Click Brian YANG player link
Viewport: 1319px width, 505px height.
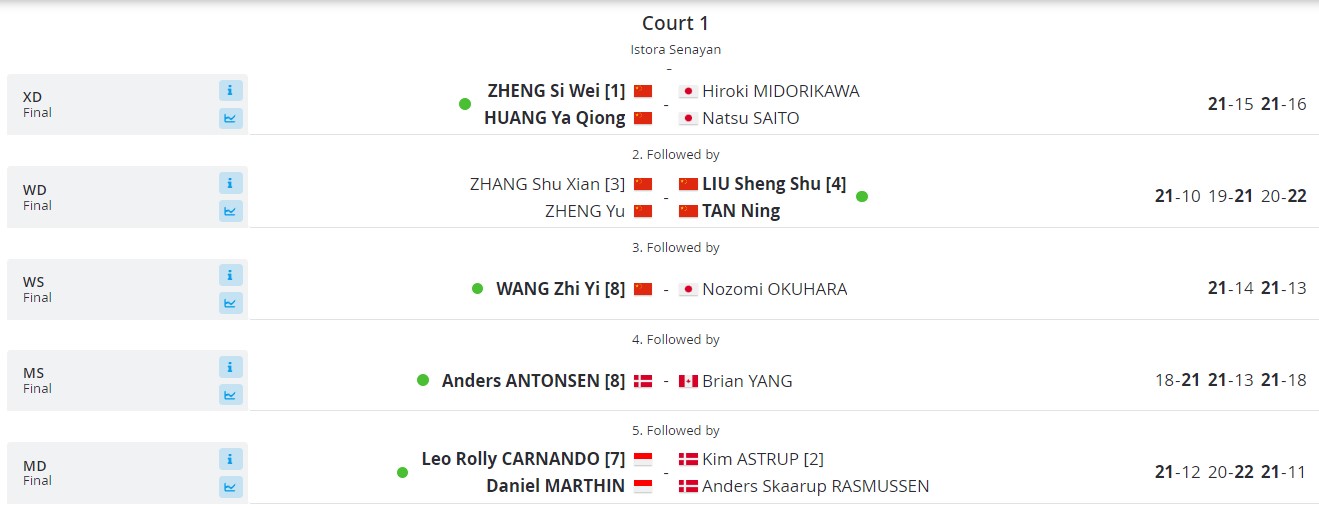(x=747, y=380)
